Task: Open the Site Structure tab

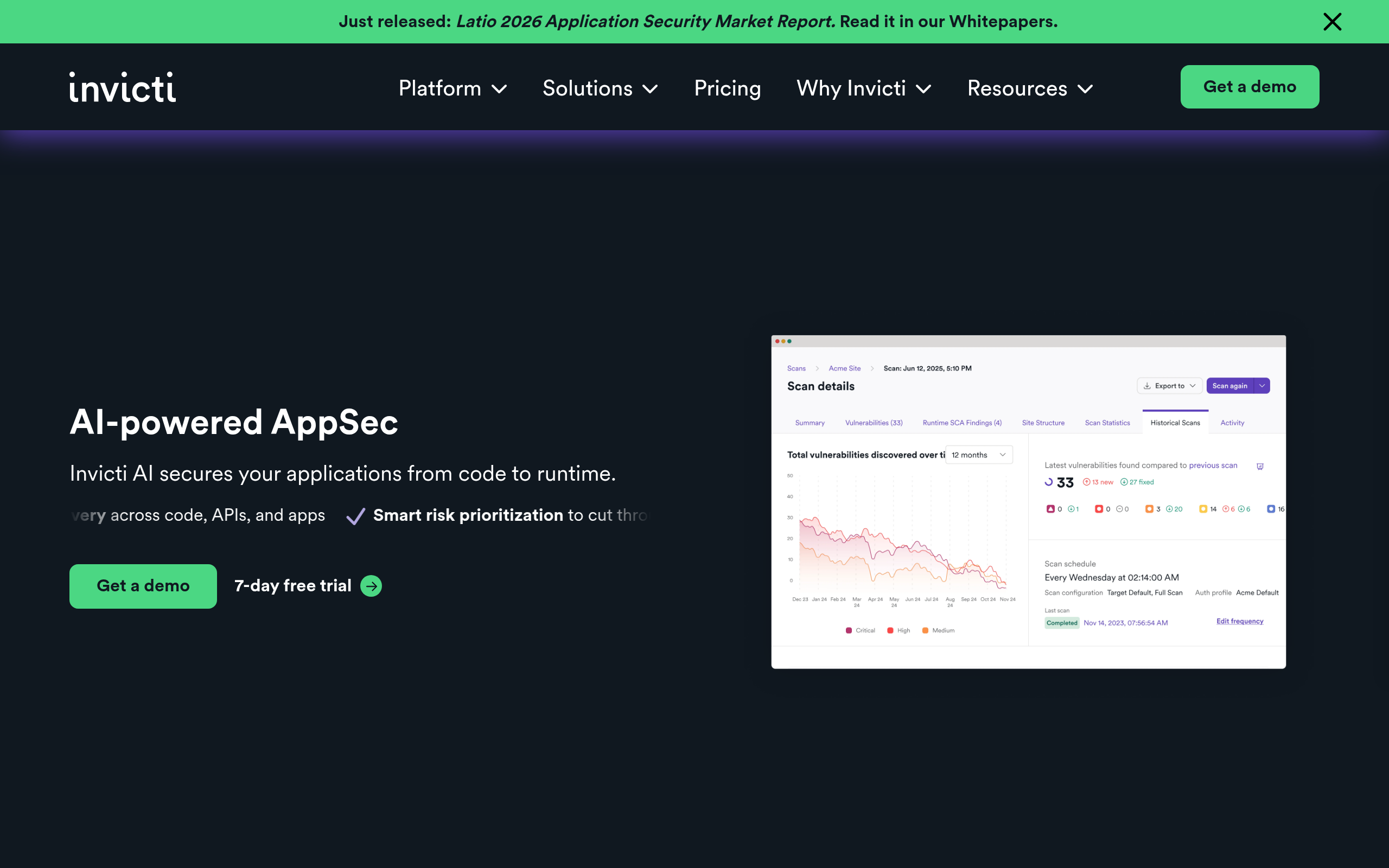Action: [1043, 423]
